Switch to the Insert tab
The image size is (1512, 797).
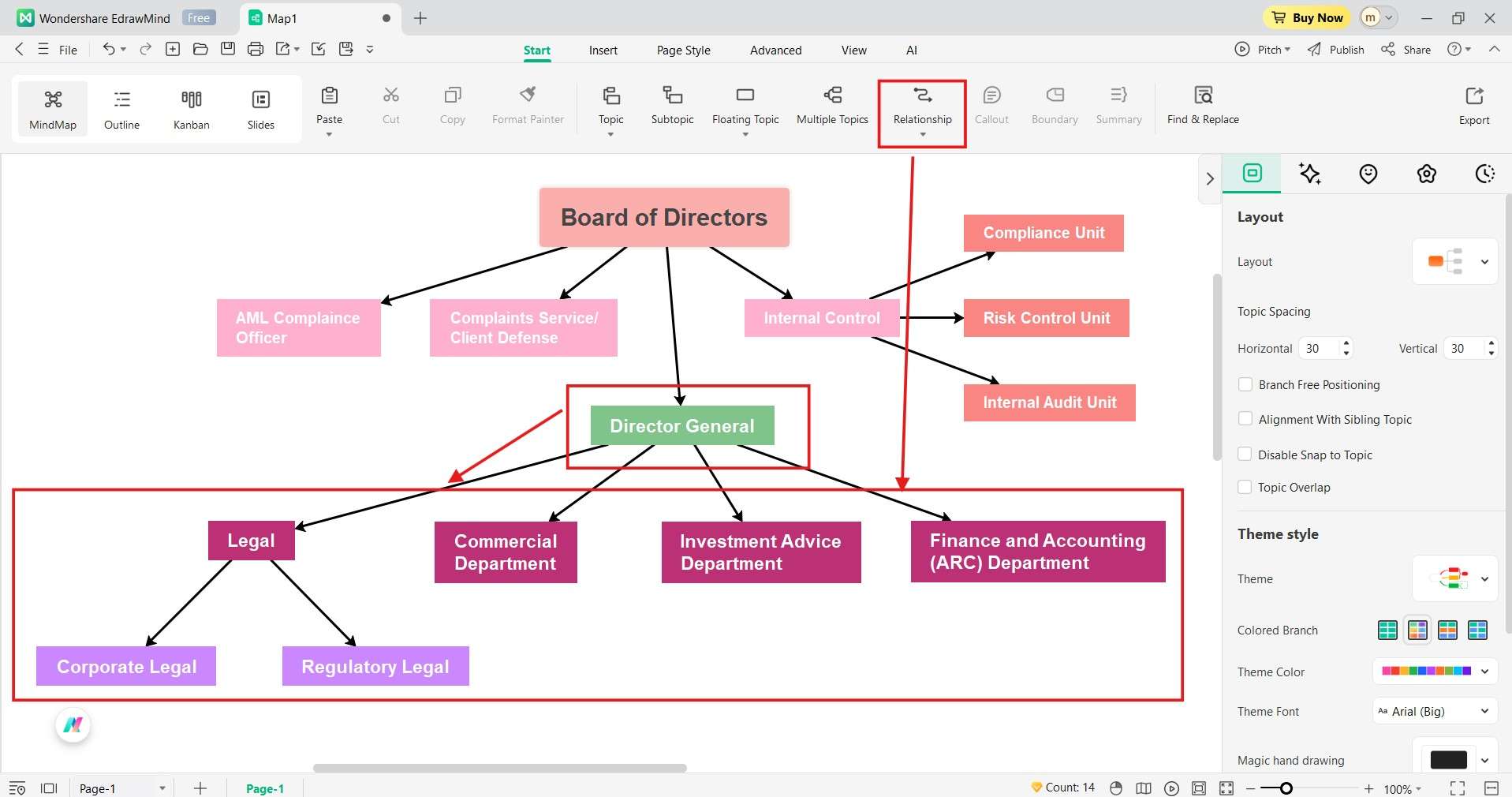click(603, 50)
